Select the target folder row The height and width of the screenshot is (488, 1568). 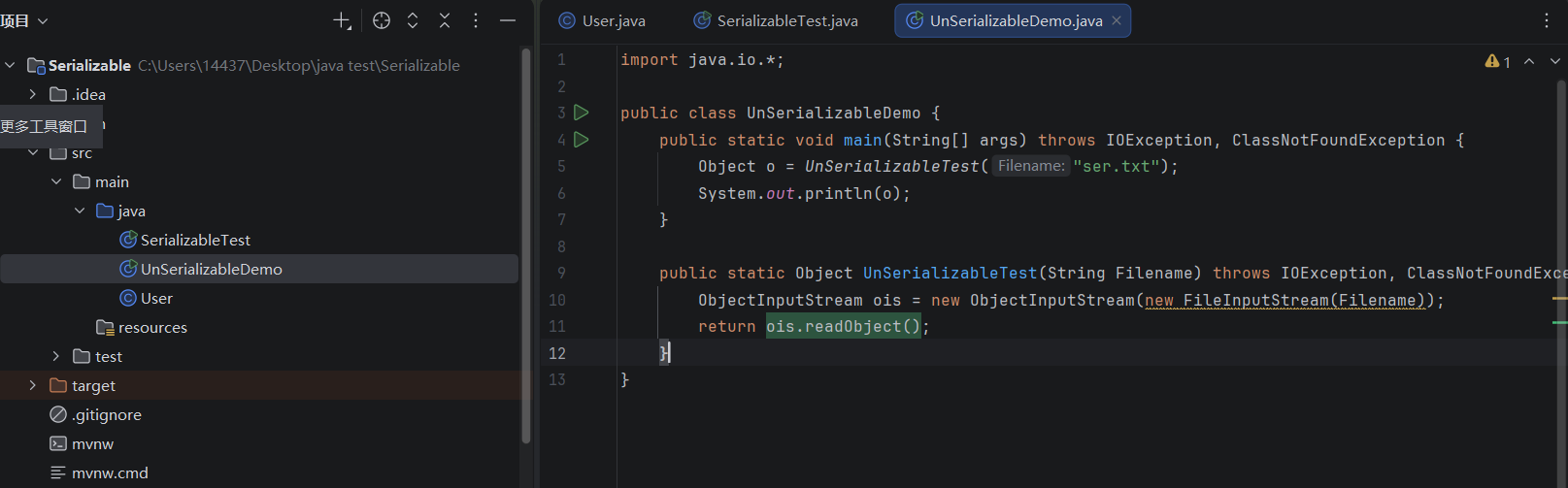(x=259, y=385)
